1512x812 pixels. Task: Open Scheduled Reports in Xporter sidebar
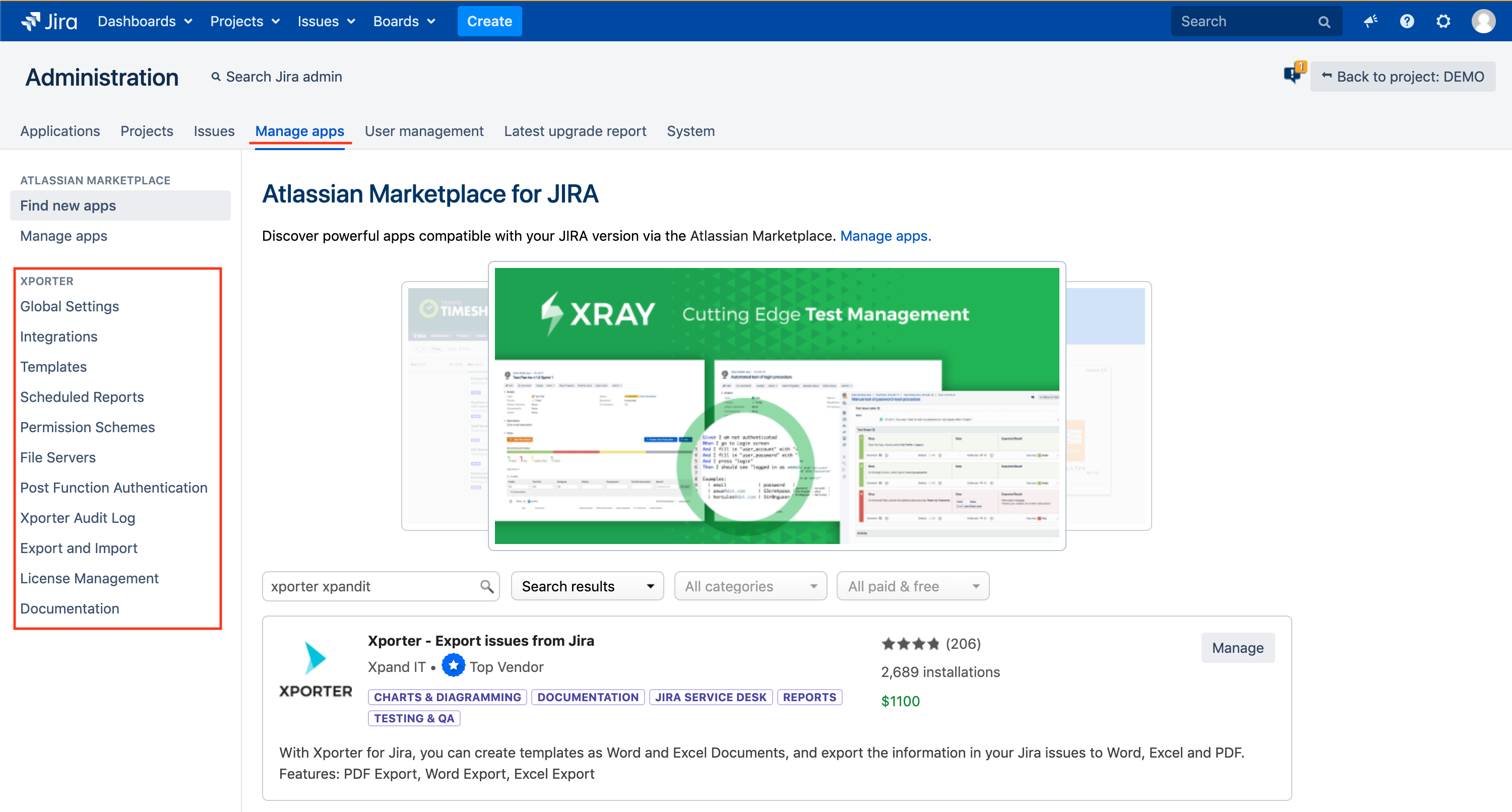82,396
